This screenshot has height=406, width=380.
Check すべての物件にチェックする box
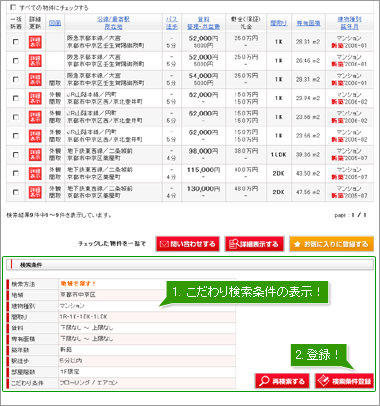tap(13, 7)
